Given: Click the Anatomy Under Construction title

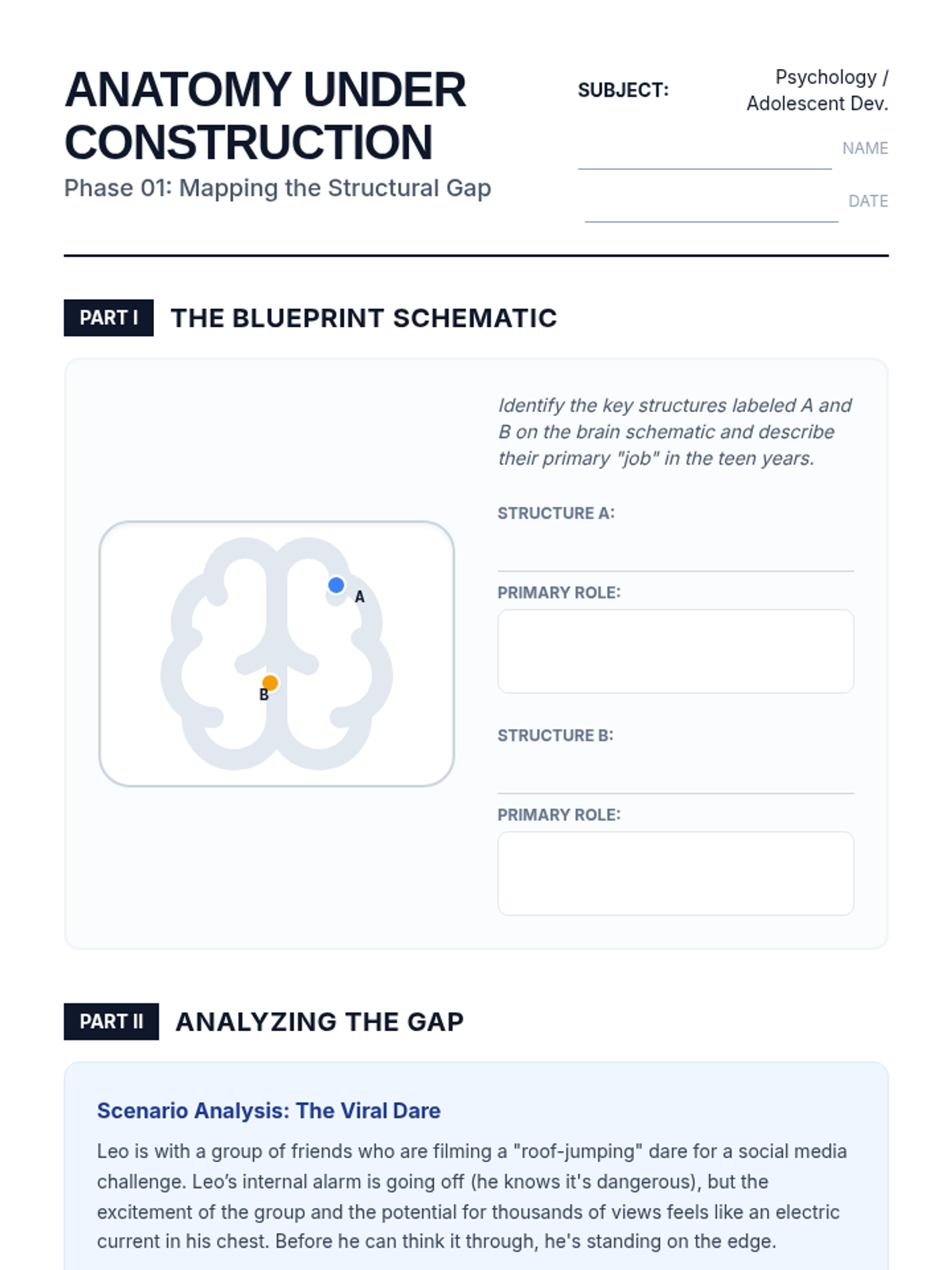Looking at the screenshot, I should point(265,116).
